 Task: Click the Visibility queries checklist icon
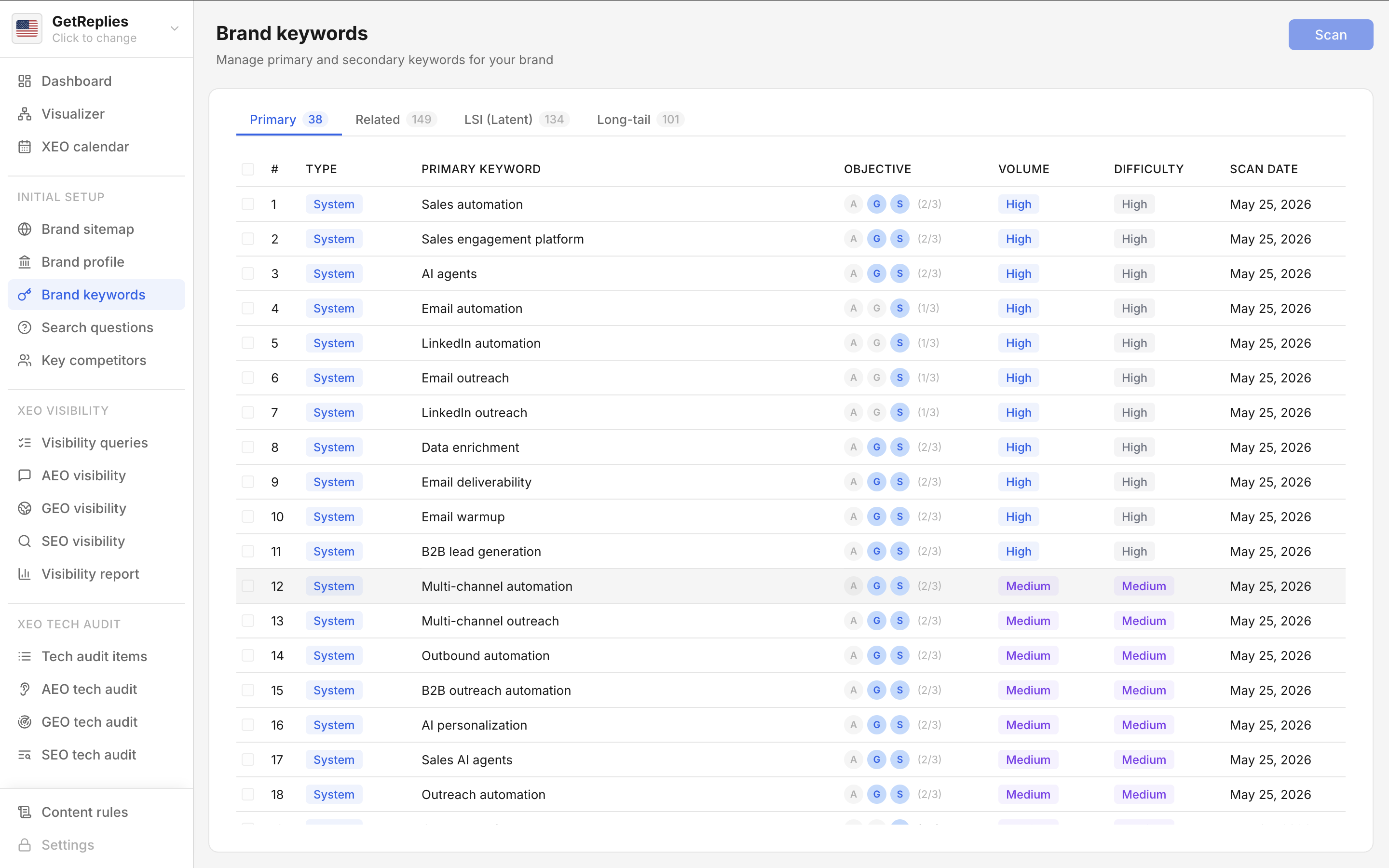tap(25, 443)
